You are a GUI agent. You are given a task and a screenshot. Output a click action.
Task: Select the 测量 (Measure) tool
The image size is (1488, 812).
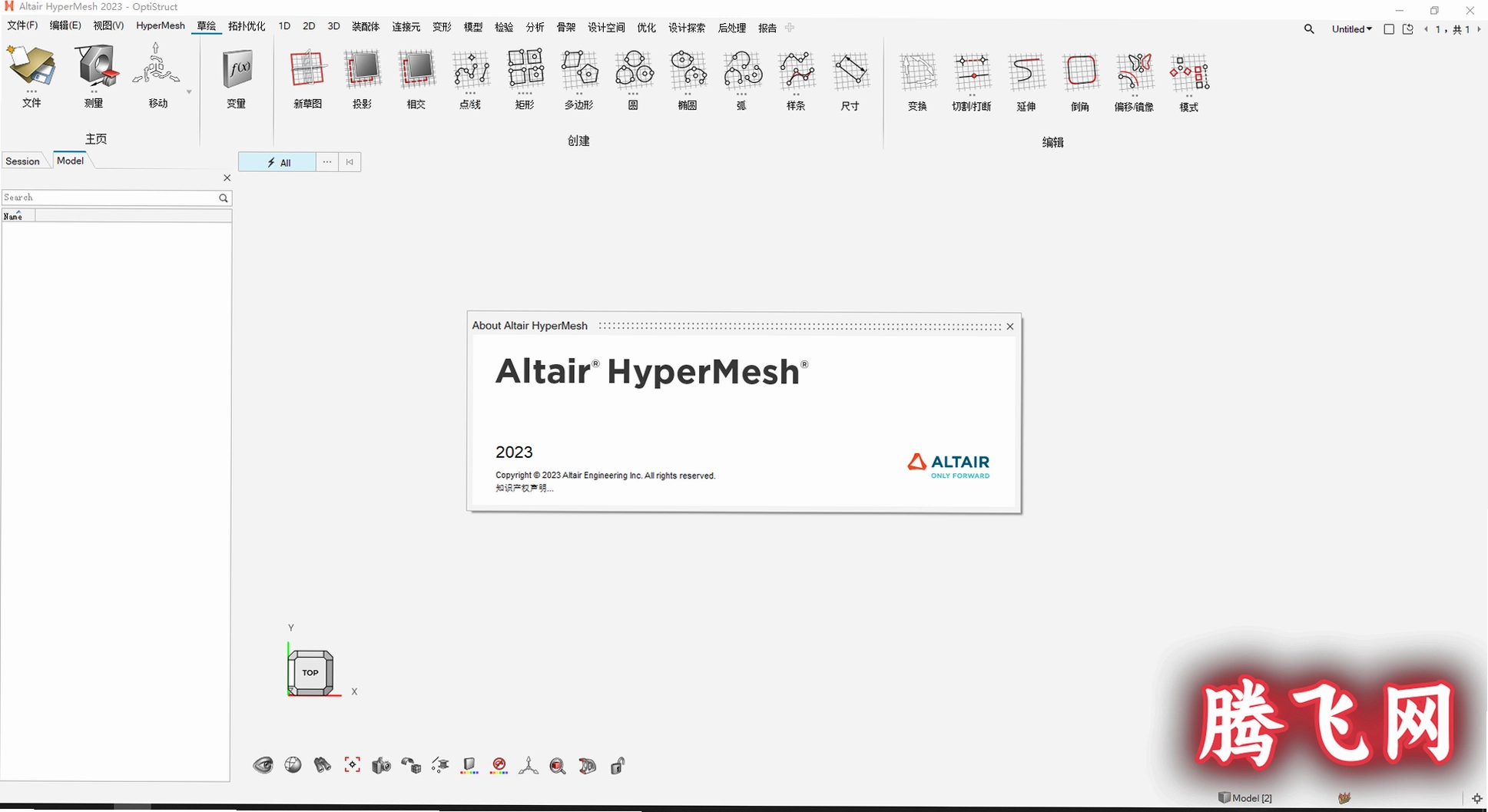coord(94,75)
